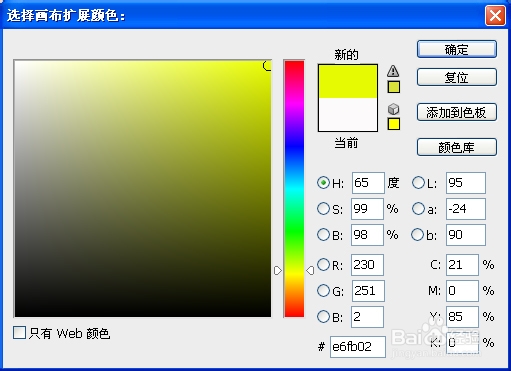Click the brightness field showing 98
This screenshot has height=371, width=511.
point(367,235)
